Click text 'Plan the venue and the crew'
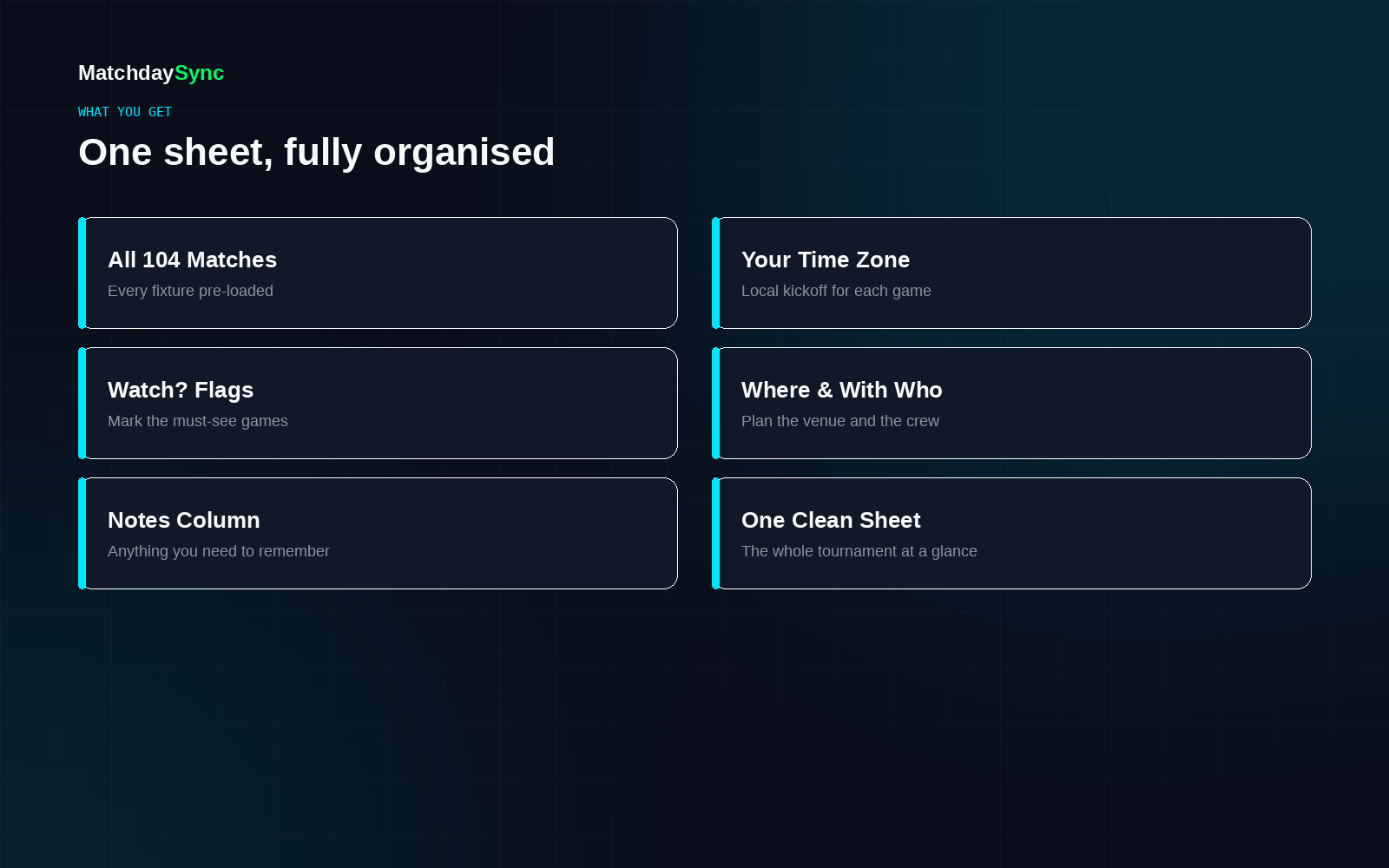The width and height of the screenshot is (1389, 868). 840,421
